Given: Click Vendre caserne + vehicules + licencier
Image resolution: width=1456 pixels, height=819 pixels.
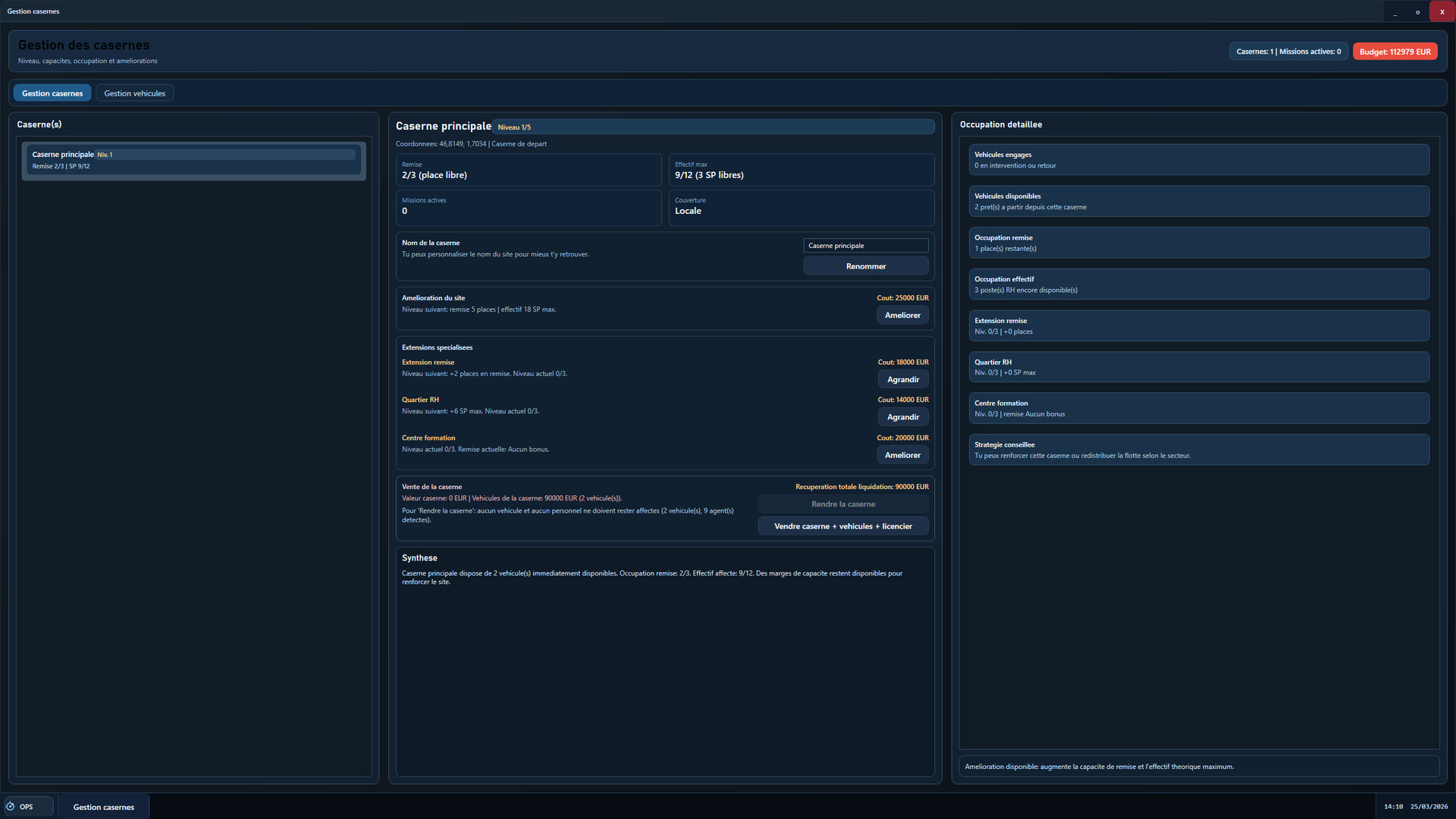Looking at the screenshot, I should click(843, 526).
